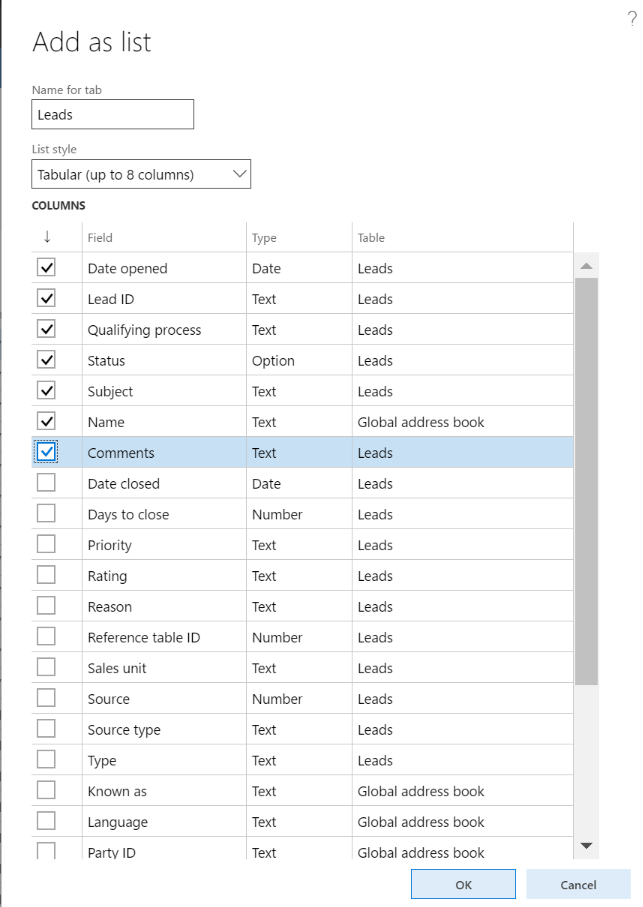Click the Table column header
The width and height of the screenshot is (643, 907).
pyautogui.click(x=371, y=238)
